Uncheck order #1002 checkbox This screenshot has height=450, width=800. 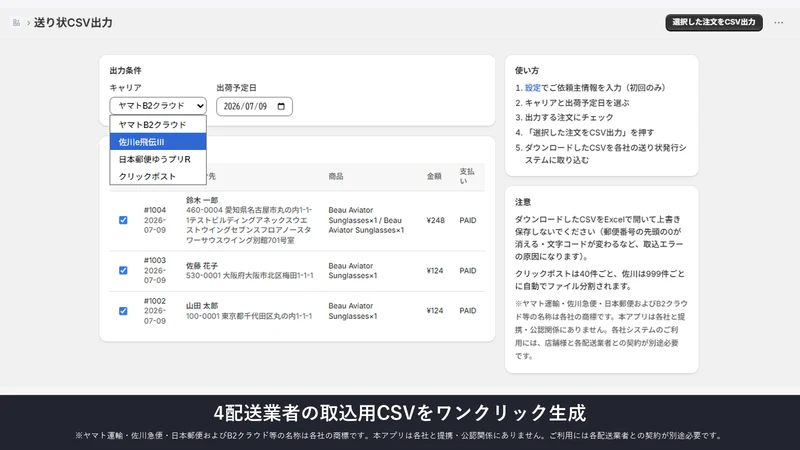(x=123, y=311)
